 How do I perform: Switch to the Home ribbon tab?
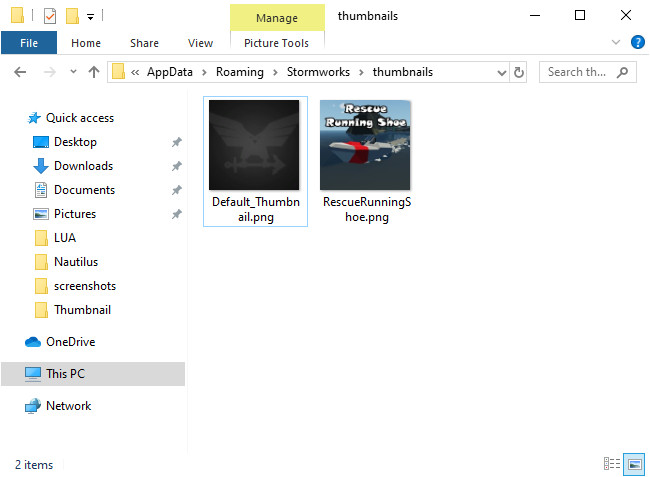(x=86, y=43)
